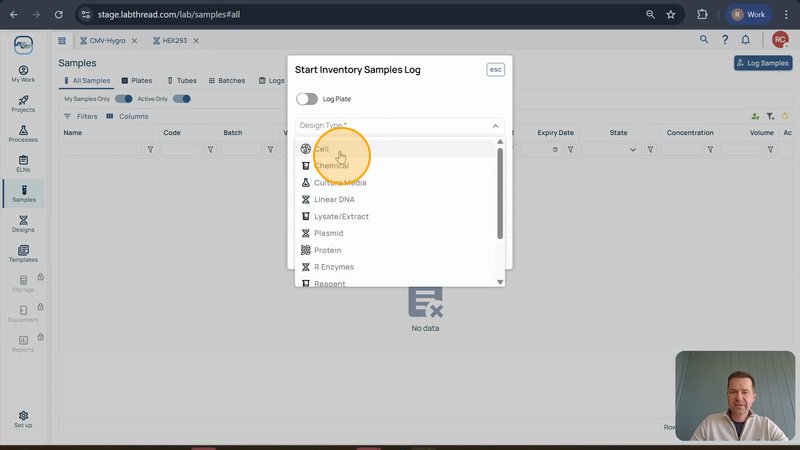Screen dimensions: 800x450
Task: Select Protein design type
Action: (395, 249)
